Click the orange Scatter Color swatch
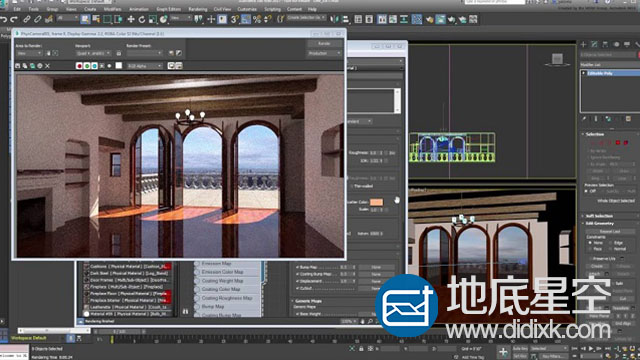The width and height of the screenshot is (640, 360). (x=376, y=202)
